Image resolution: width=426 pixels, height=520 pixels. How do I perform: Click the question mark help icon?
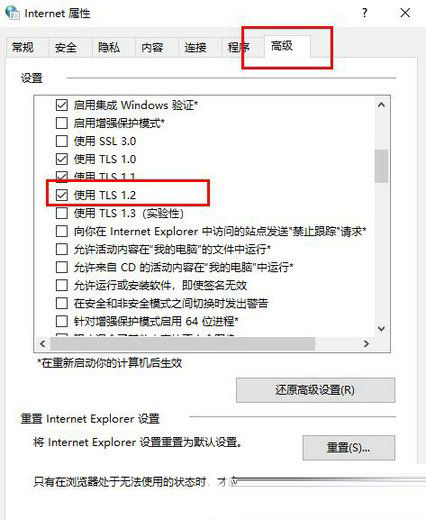[x=365, y=13]
